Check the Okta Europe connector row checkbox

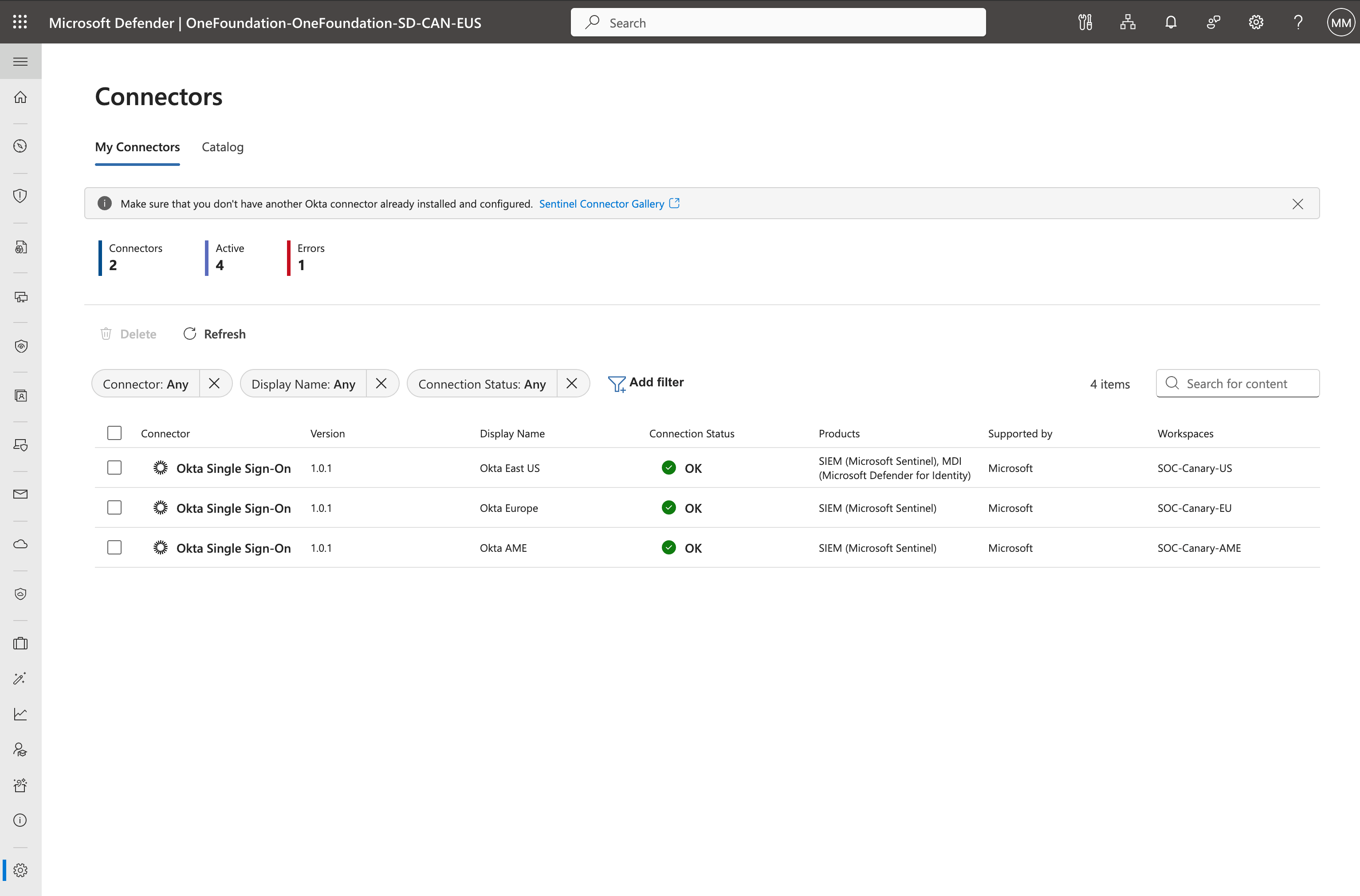click(x=114, y=507)
